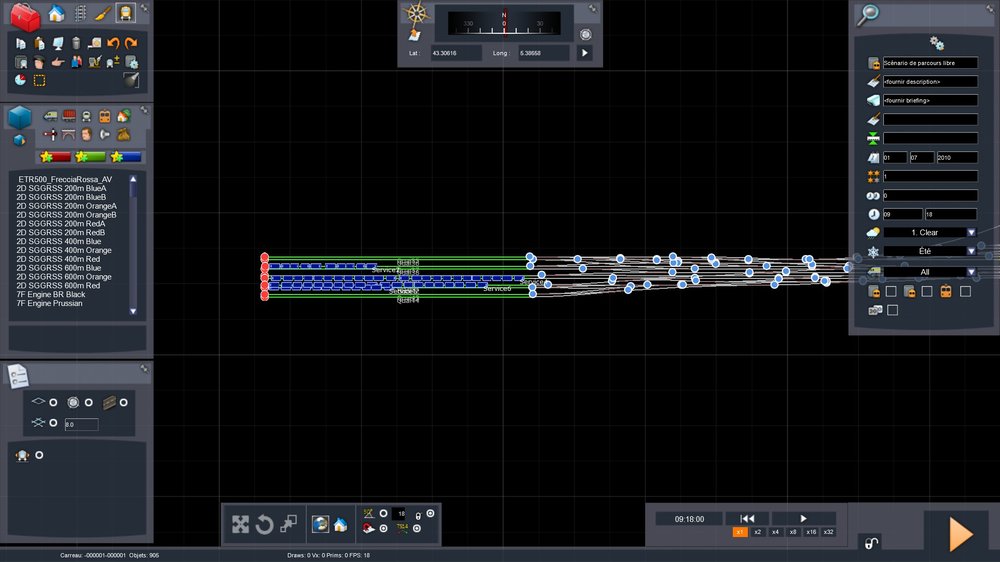Open the season dropdown showing Été

pyautogui.click(x=970, y=251)
